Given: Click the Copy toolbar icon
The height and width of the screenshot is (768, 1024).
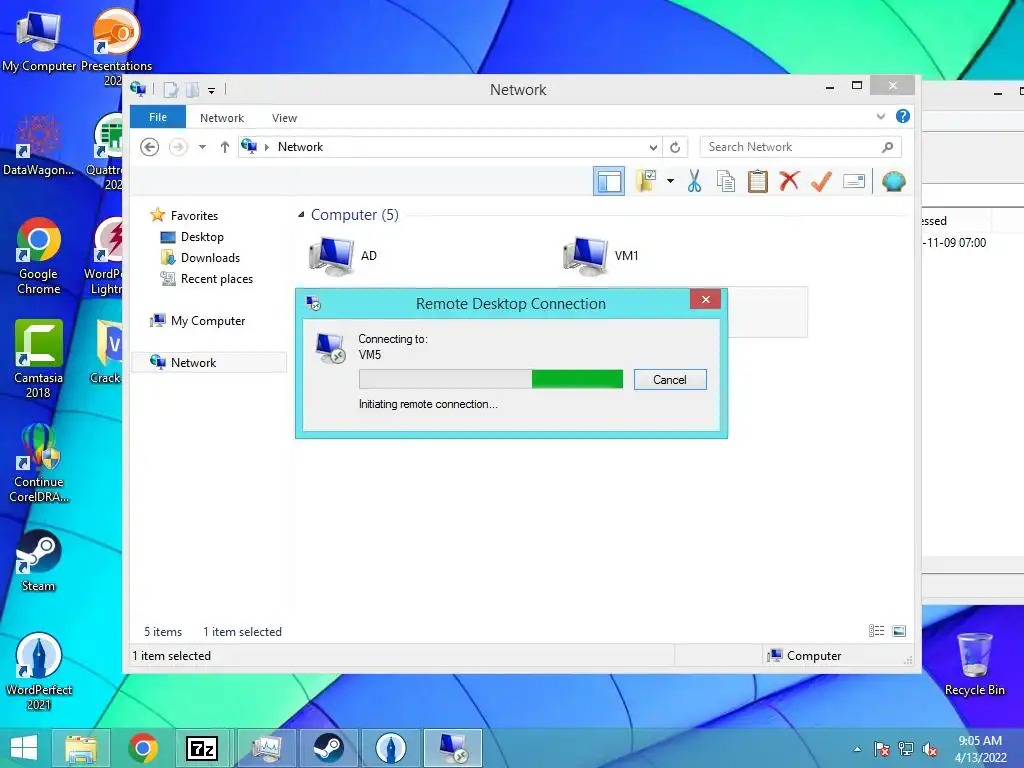Looking at the screenshot, I should [726, 181].
